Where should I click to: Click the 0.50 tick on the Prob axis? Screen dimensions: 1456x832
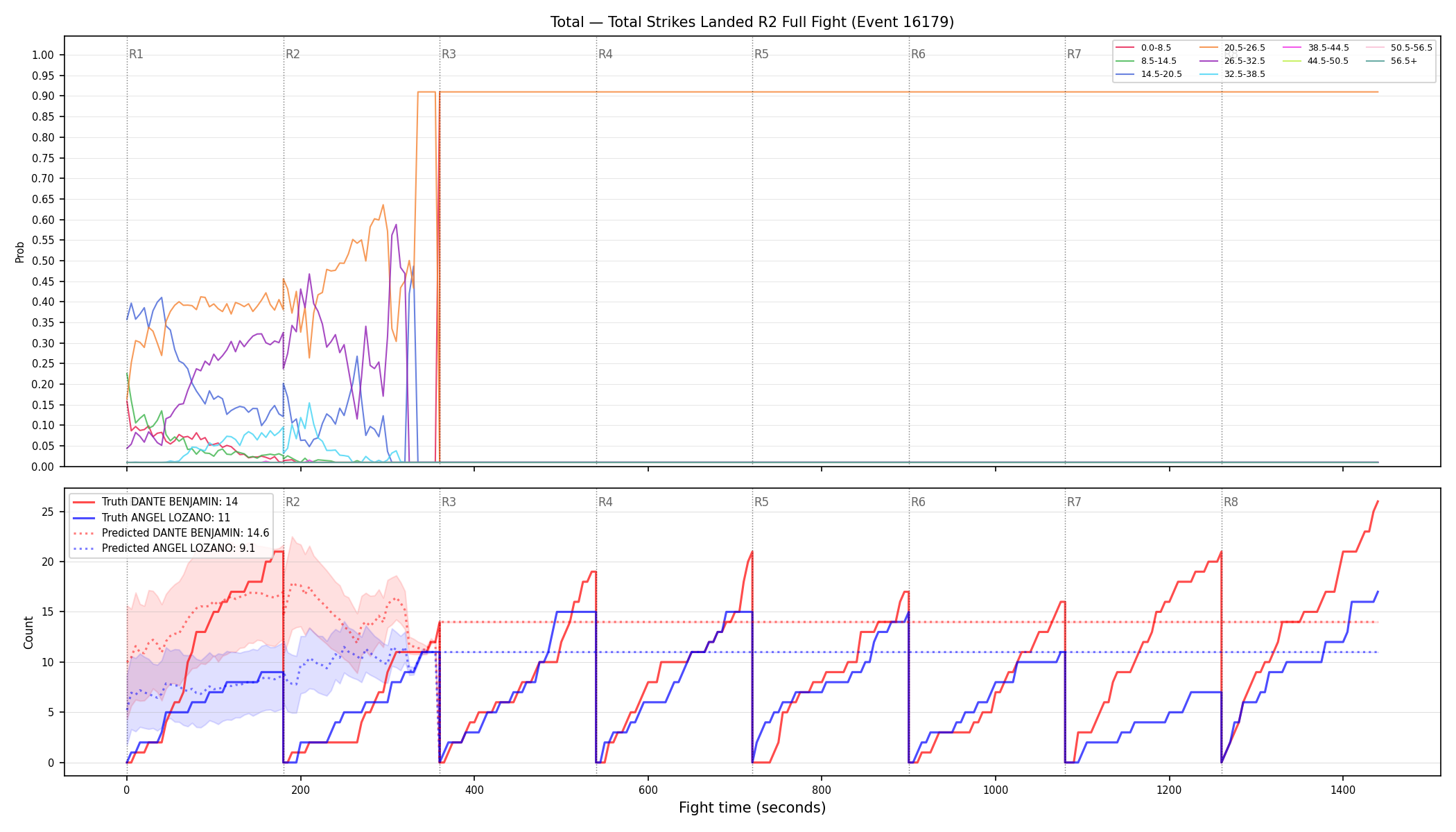point(42,261)
